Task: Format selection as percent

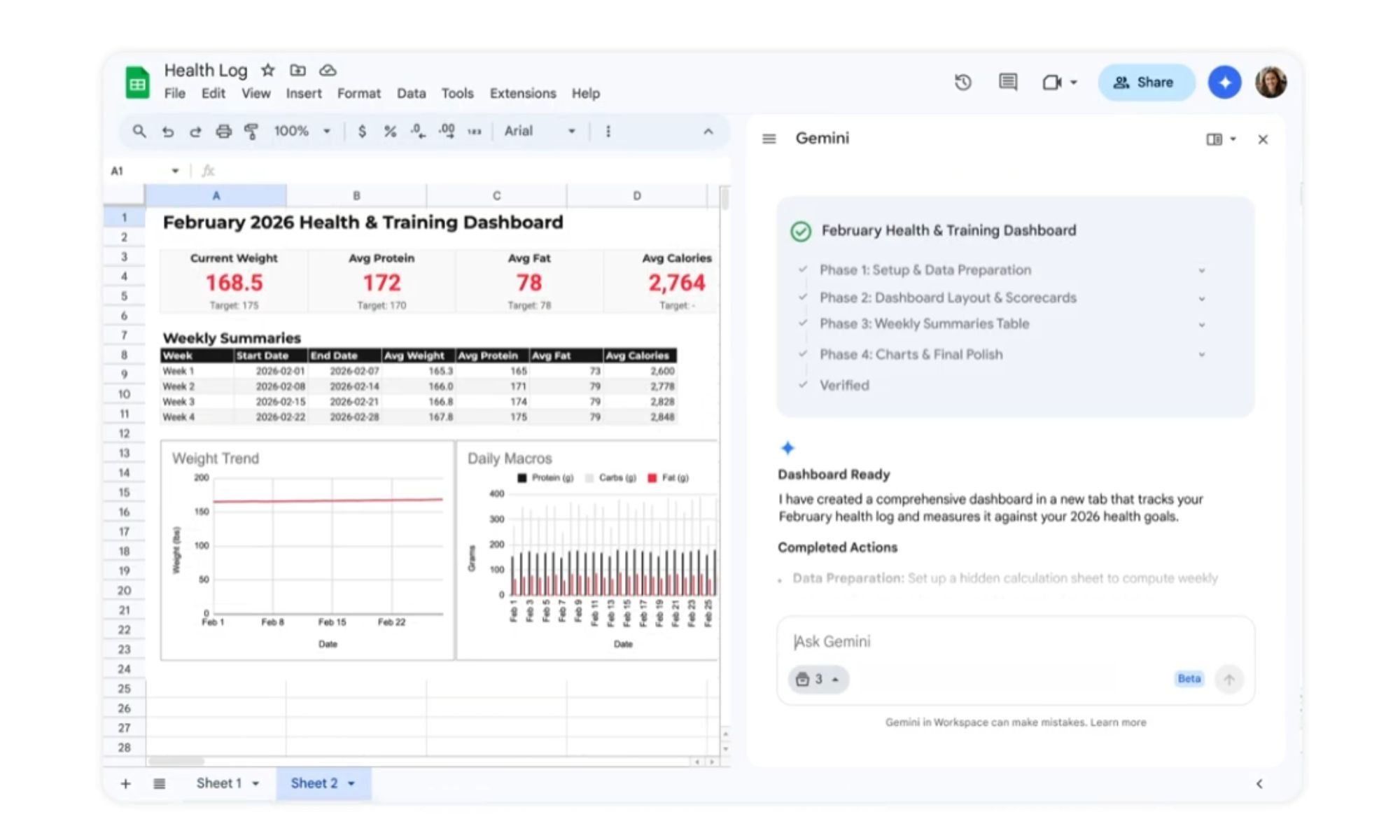Action: pos(390,131)
